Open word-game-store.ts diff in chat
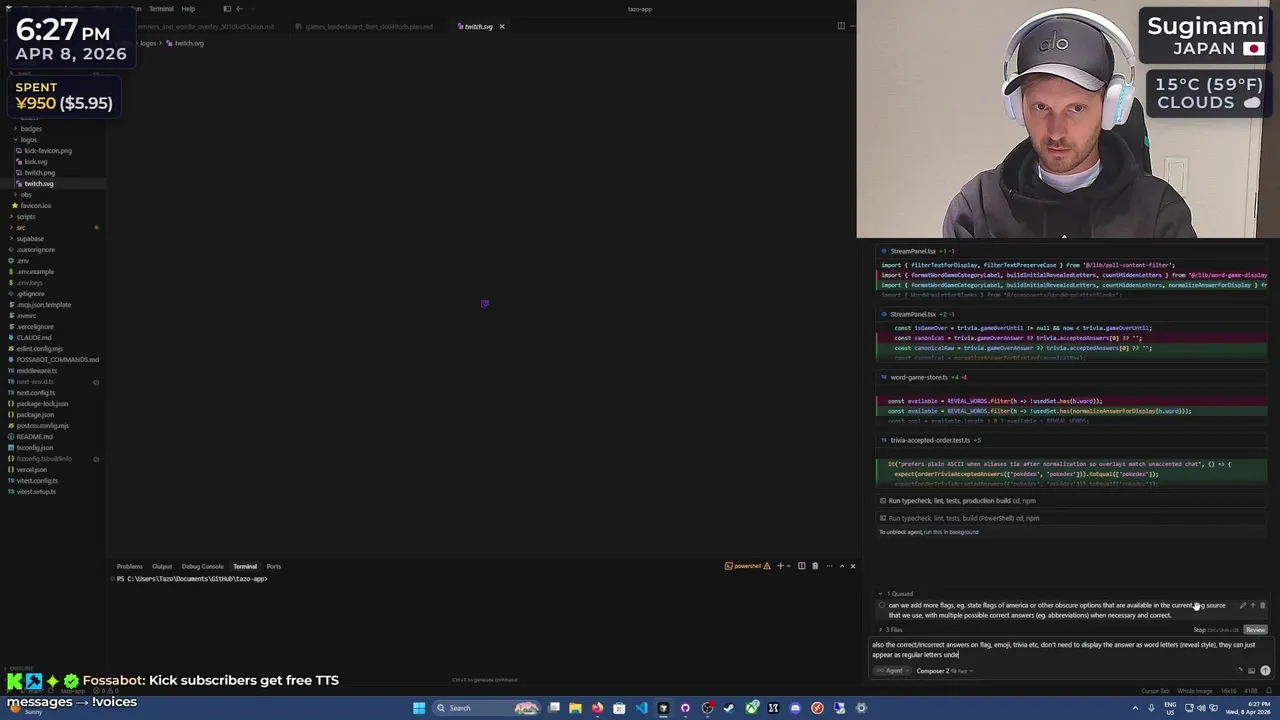The image size is (1280, 720). [918, 378]
